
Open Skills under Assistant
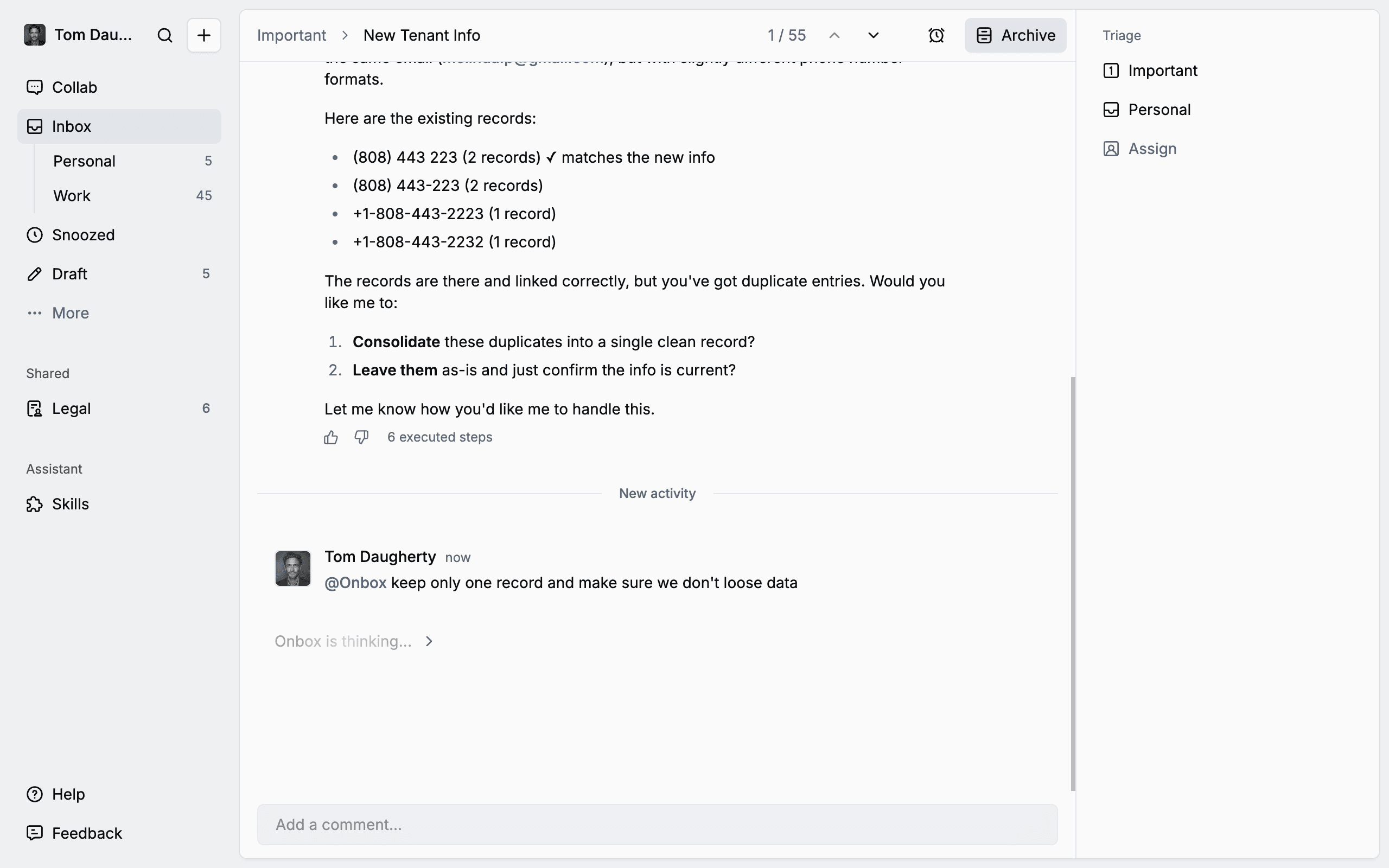70,504
